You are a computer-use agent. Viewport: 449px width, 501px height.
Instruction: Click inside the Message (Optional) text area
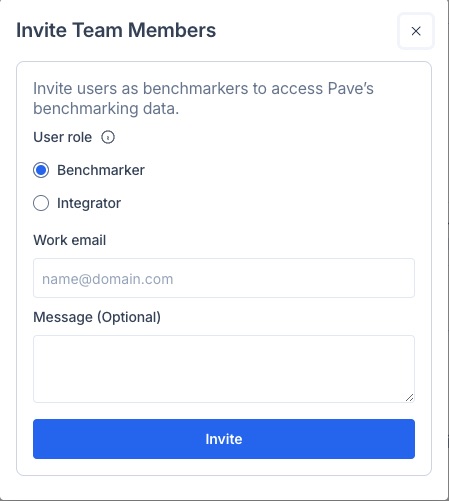tap(224, 369)
